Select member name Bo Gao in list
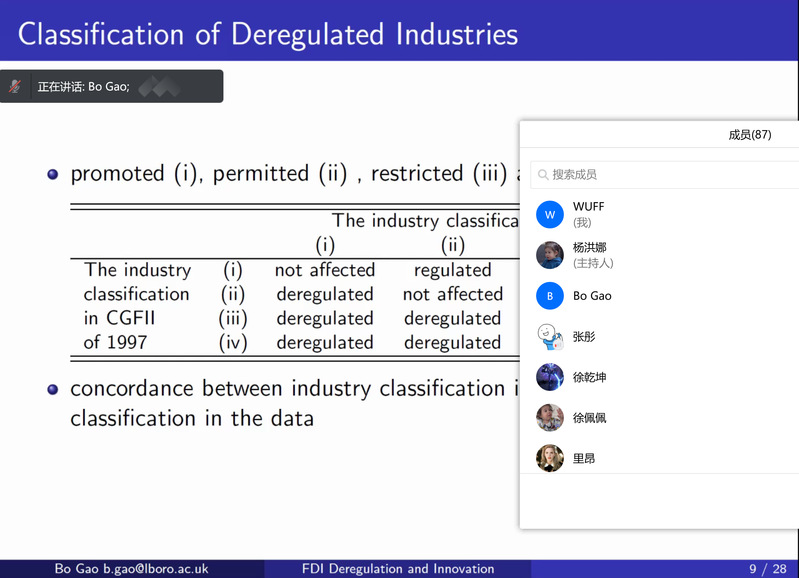The width and height of the screenshot is (799, 578). pyautogui.click(x=592, y=296)
